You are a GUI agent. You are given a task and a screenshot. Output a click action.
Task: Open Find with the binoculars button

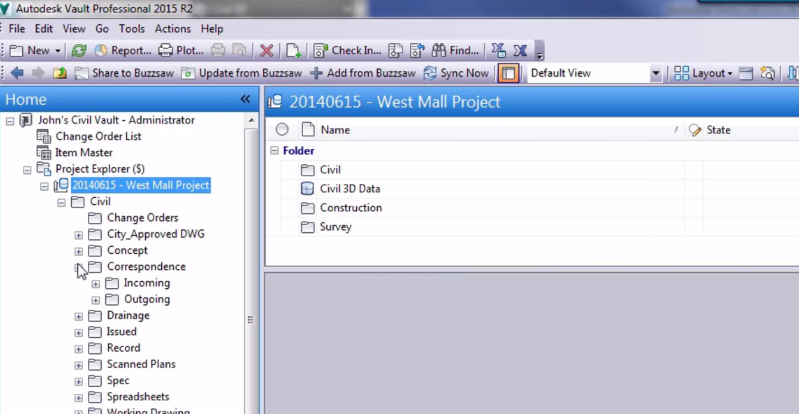(455, 50)
